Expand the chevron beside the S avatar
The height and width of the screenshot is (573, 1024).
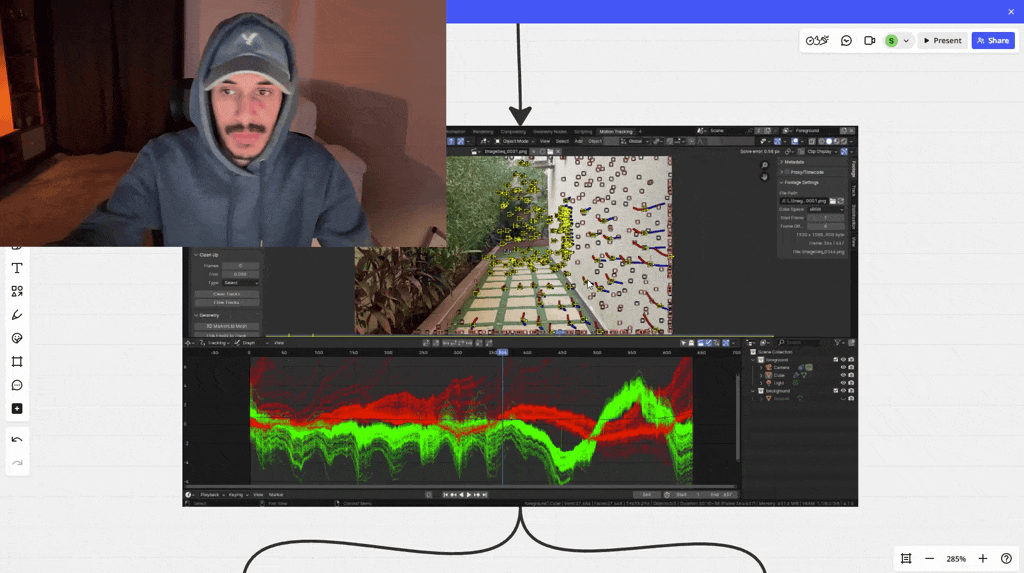point(906,41)
